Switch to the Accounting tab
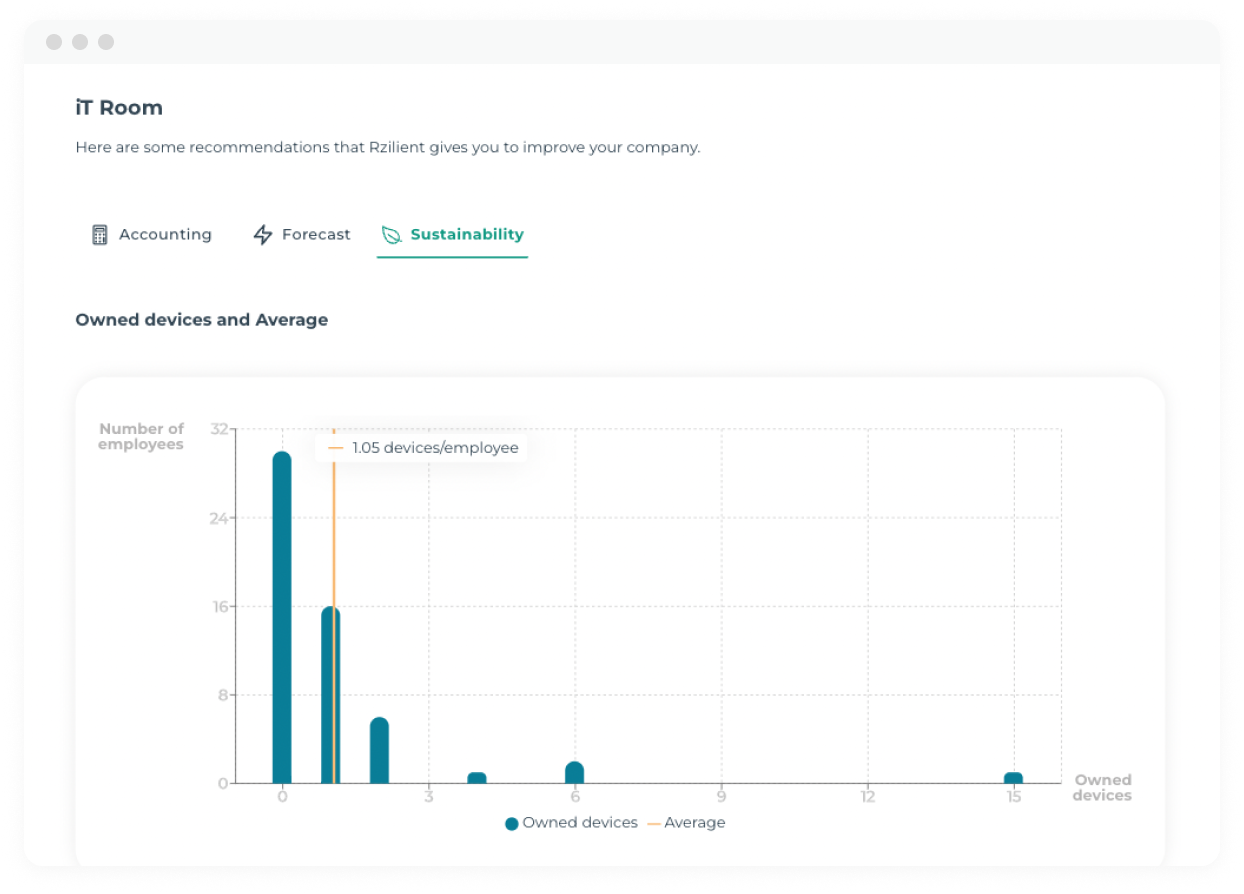 [x=150, y=234]
